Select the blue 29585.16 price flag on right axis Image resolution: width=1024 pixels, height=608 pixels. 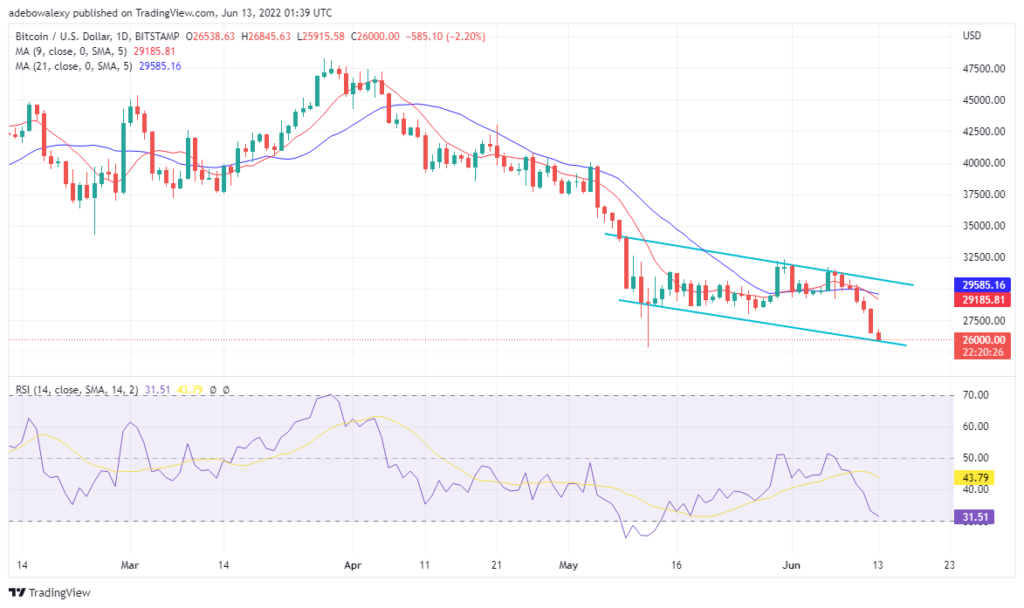pos(982,284)
